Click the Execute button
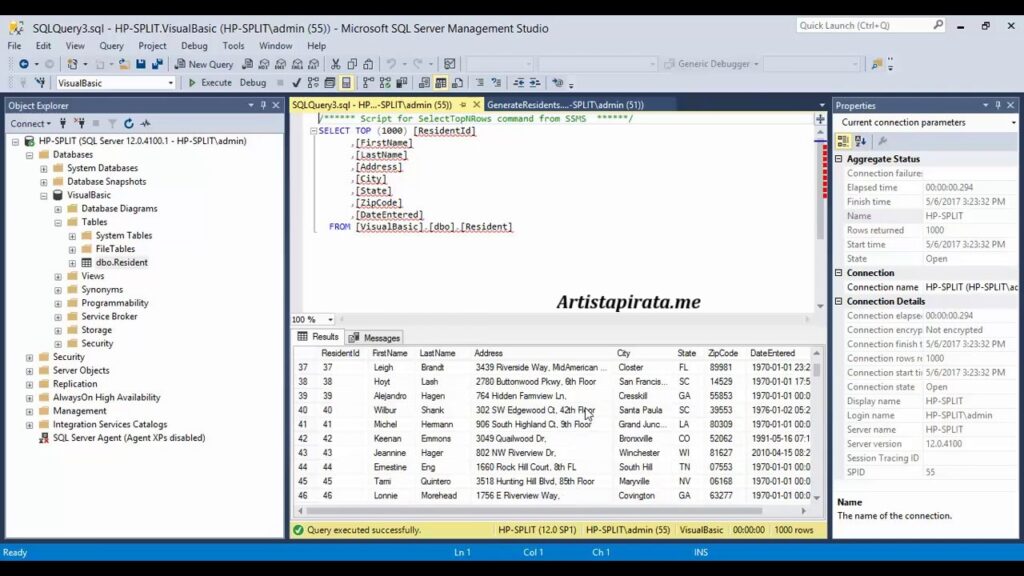This screenshot has width=1024, height=576. click(210, 83)
